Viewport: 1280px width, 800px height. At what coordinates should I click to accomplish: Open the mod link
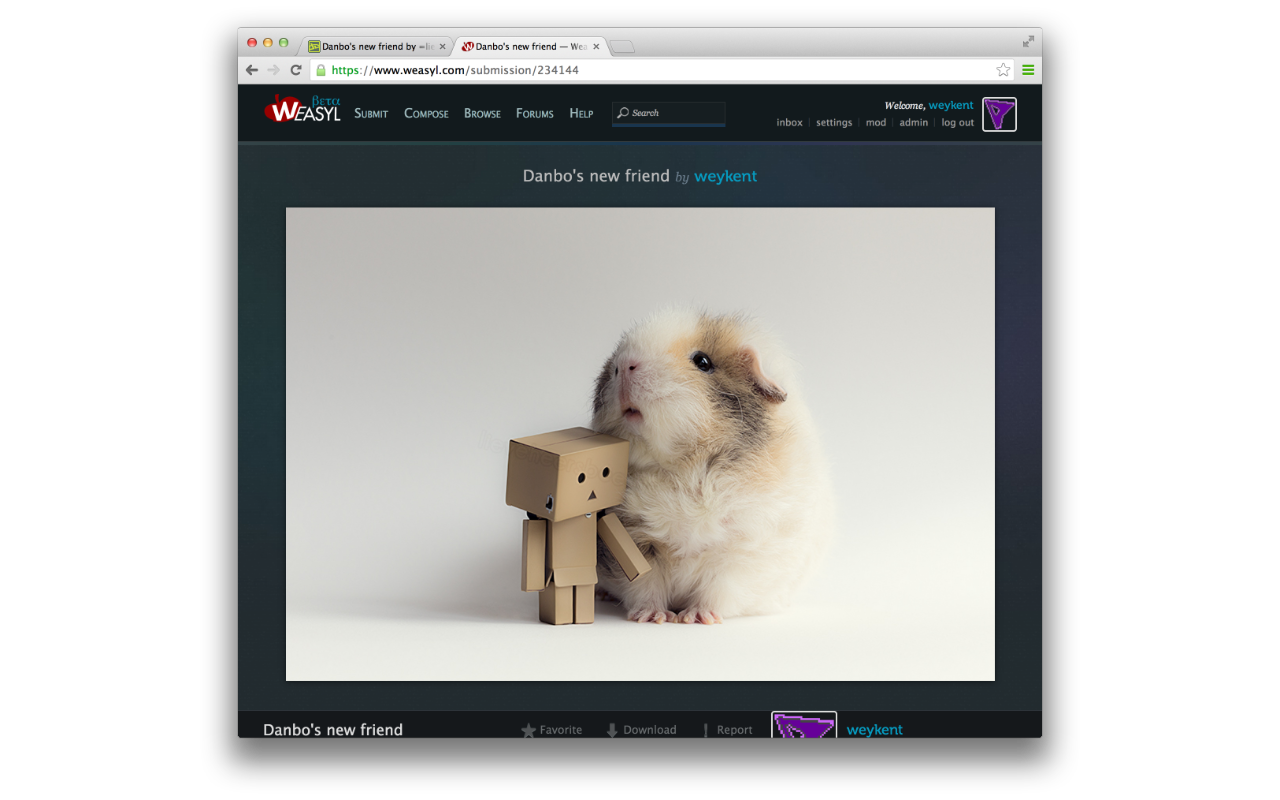point(876,123)
